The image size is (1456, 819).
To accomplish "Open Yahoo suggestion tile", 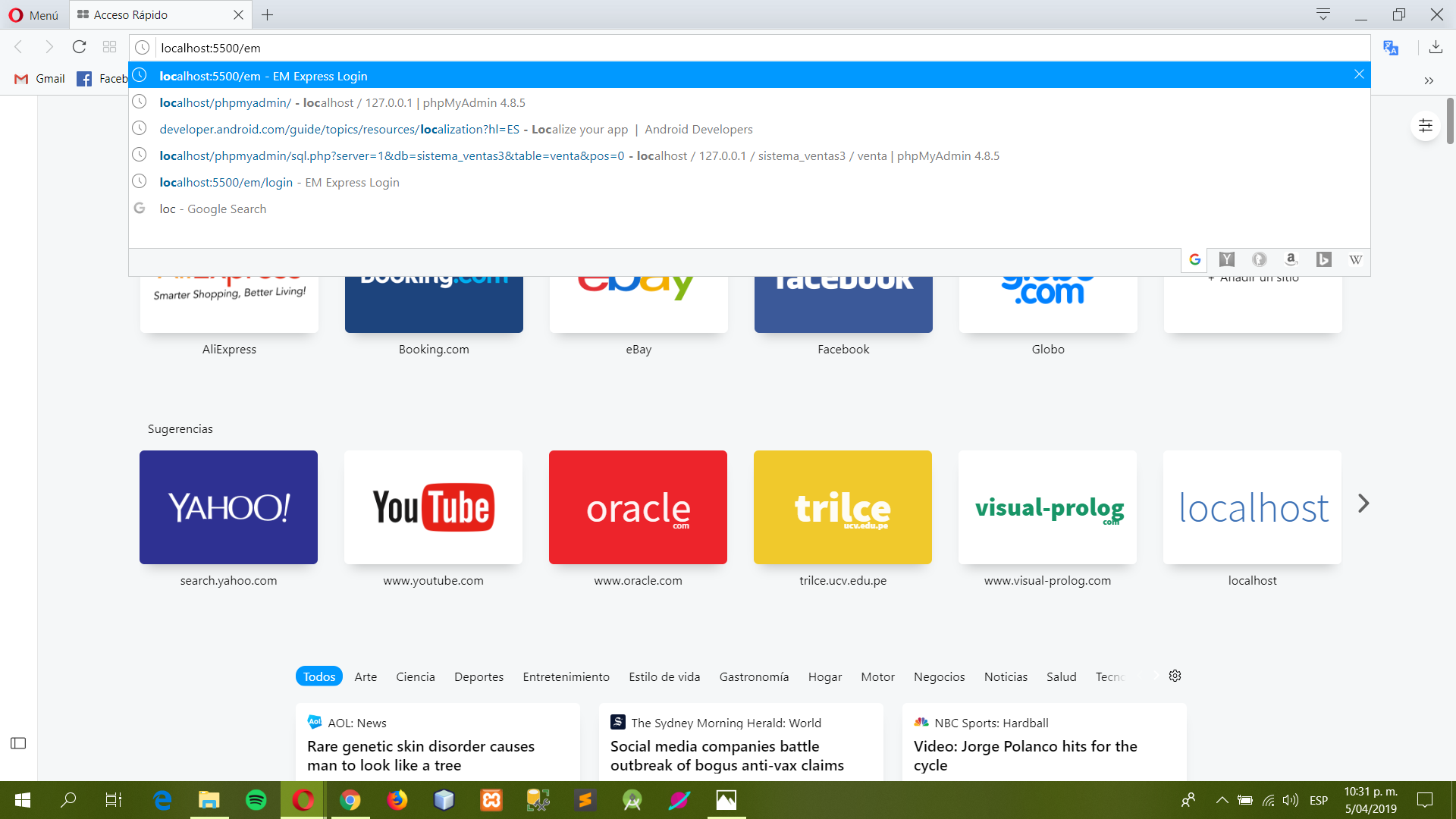I will (x=228, y=507).
